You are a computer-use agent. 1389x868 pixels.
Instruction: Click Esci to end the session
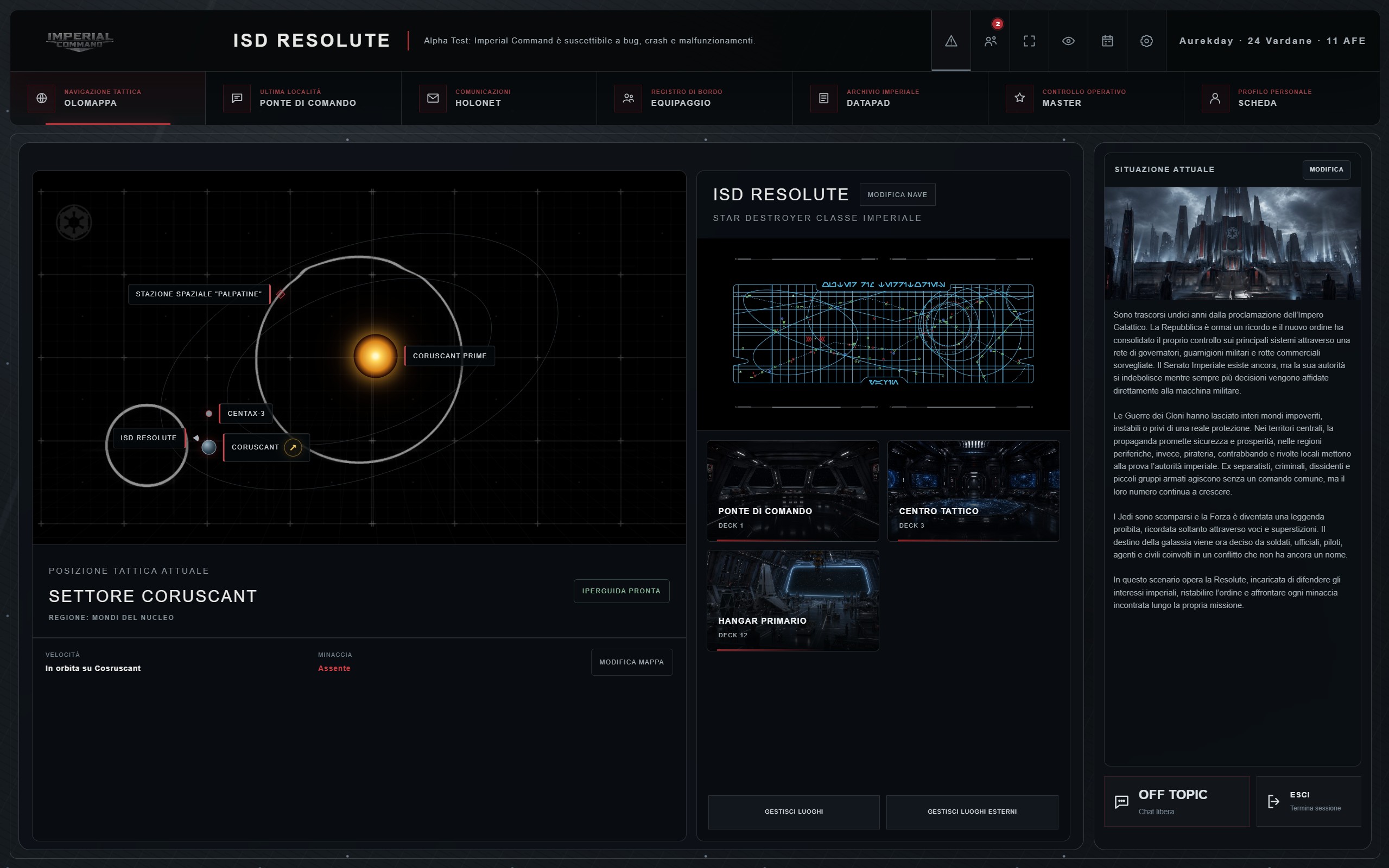1309,801
